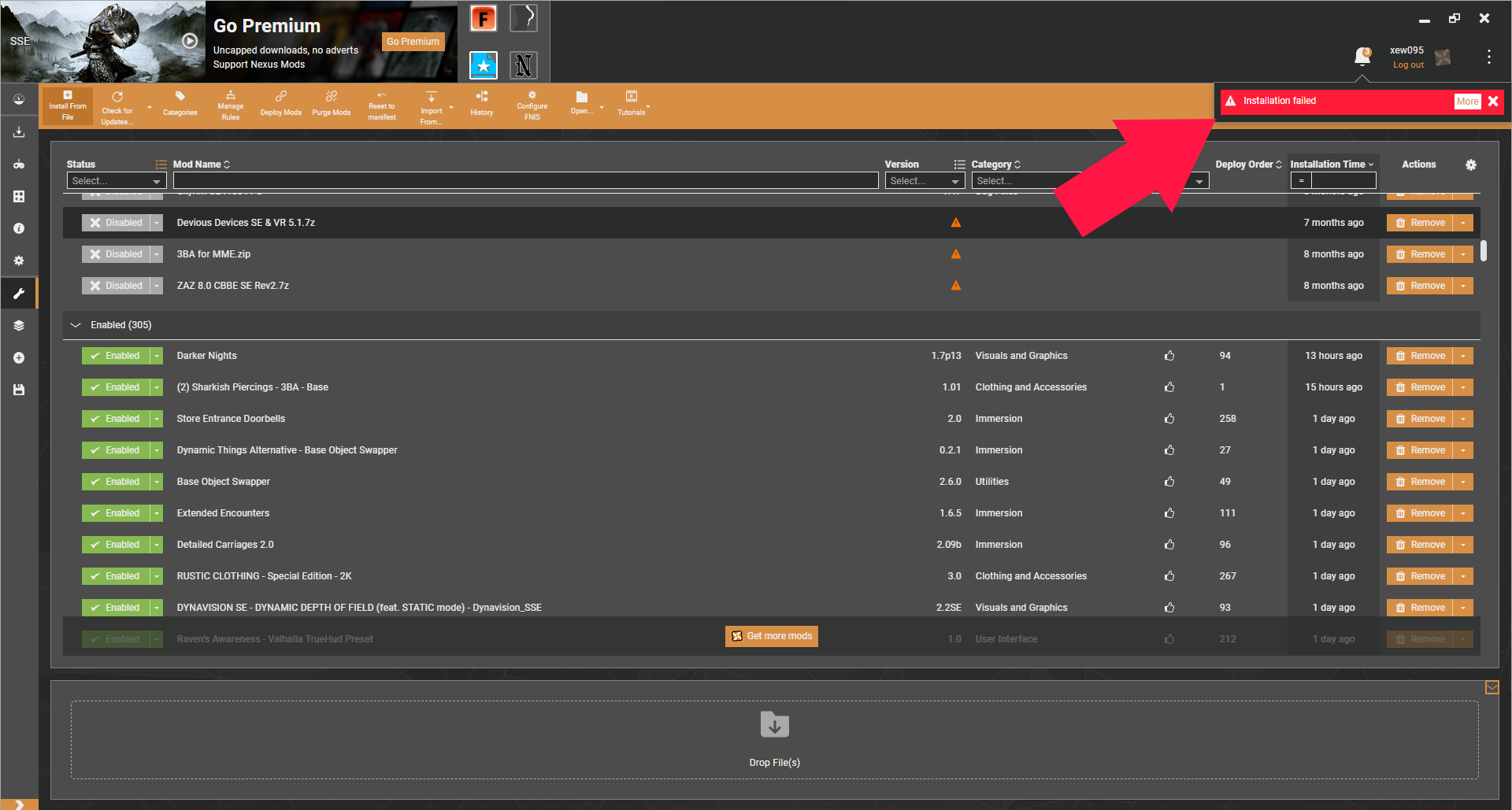Expand the sidebar with the bottom arrow
Viewport: 1512px width, 810px height.
point(19,804)
